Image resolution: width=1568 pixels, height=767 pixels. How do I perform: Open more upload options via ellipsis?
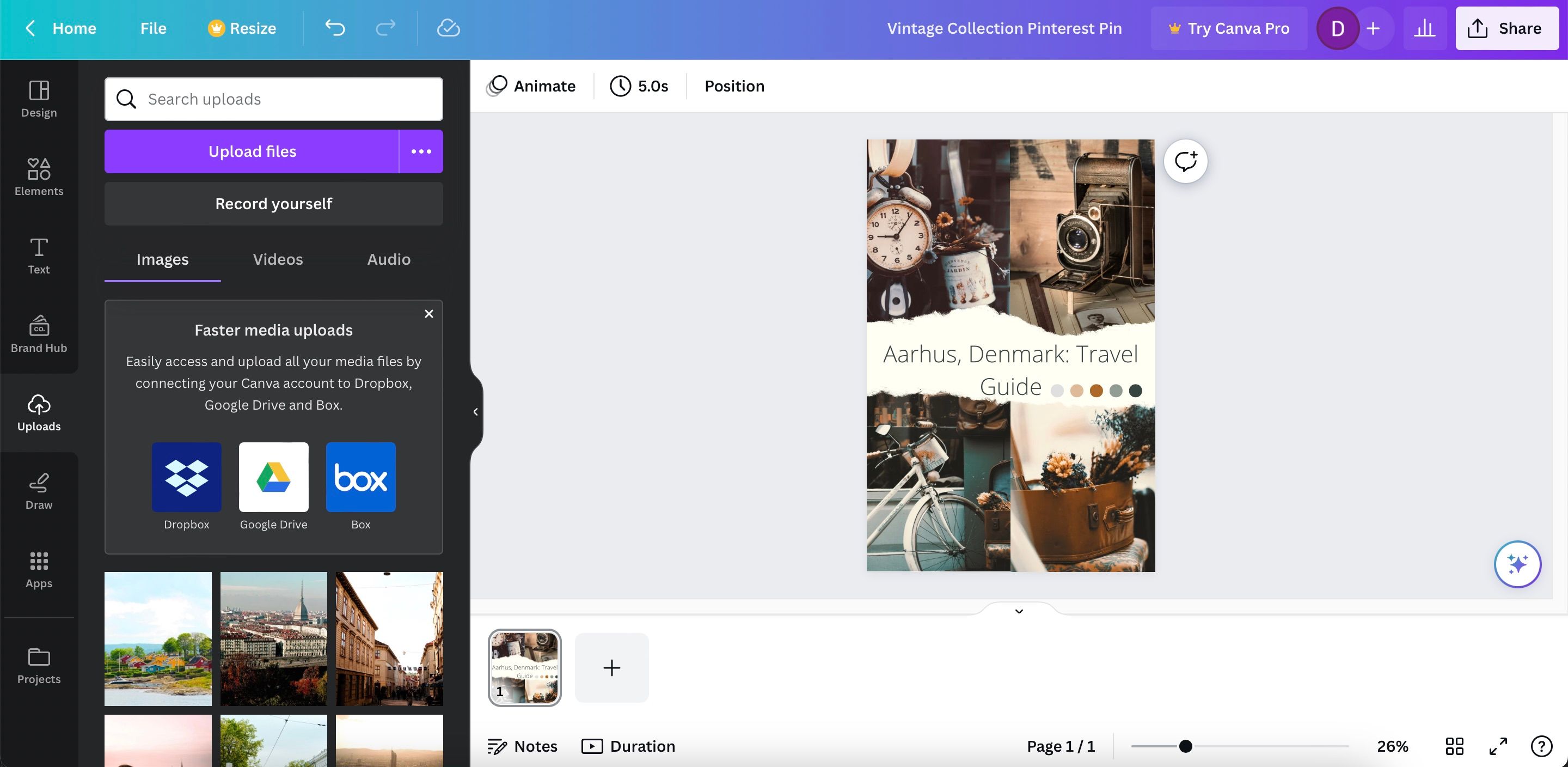click(x=421, y=151)
